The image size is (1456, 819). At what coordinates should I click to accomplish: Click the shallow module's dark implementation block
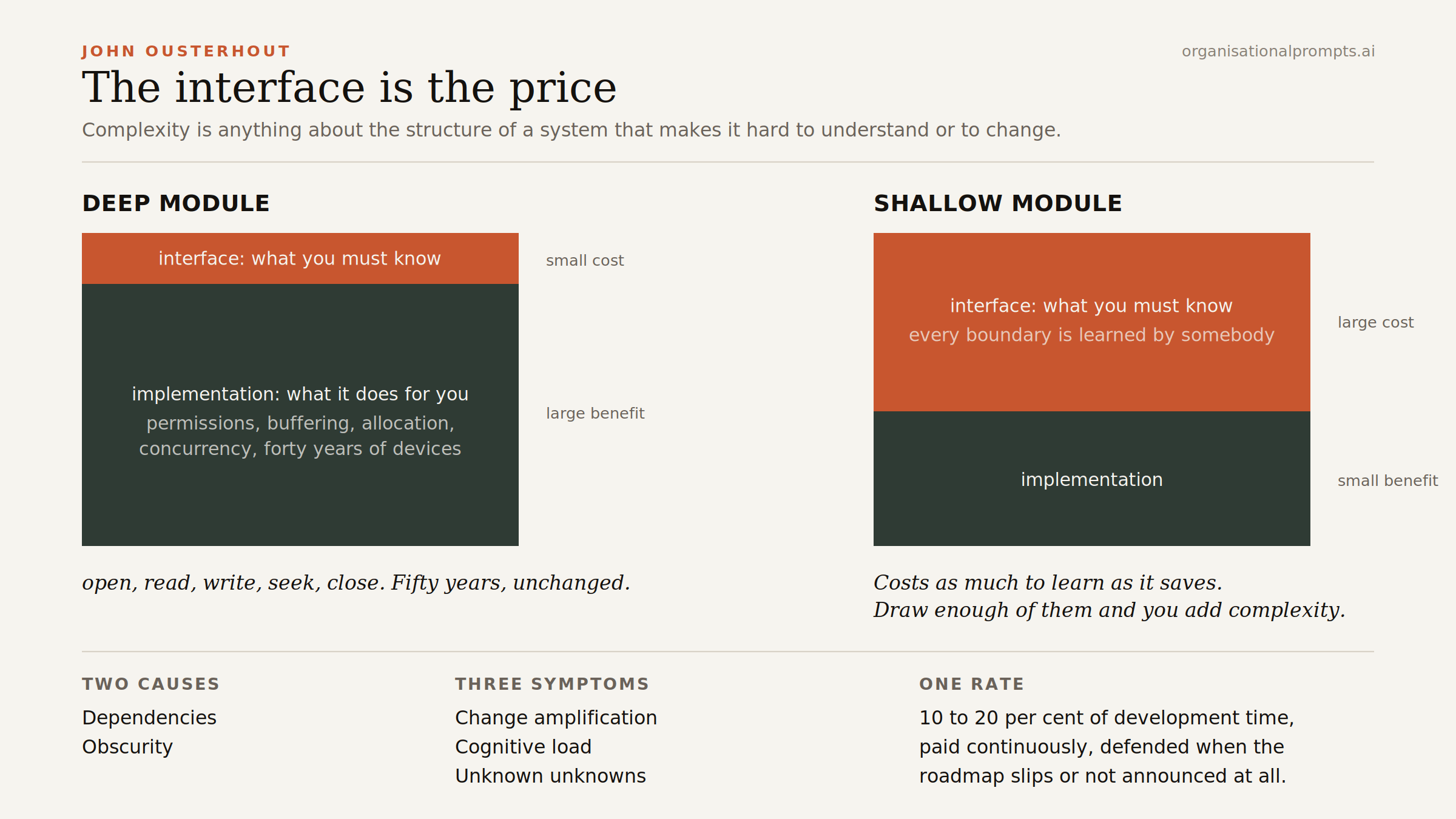coord(1092,479)
